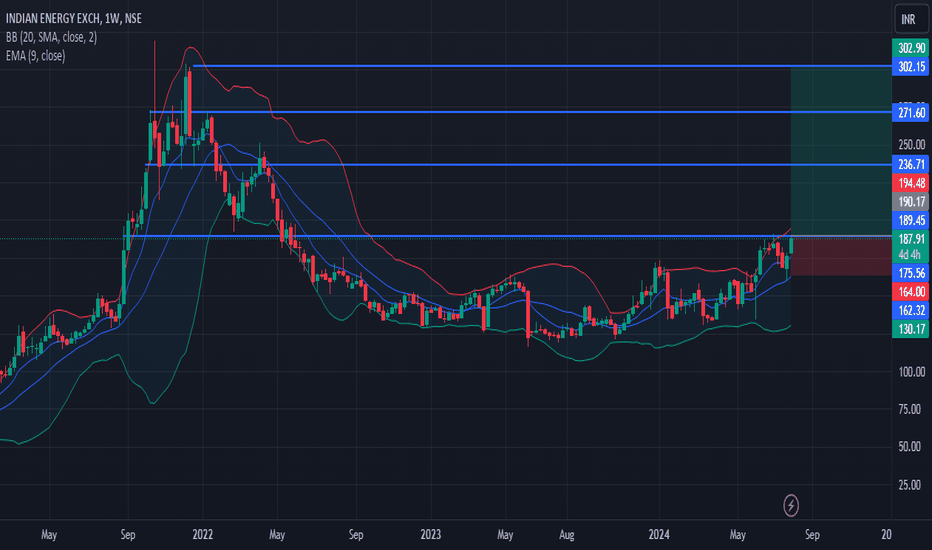Click the 164.00 red stop price label
Image resolution: width=932 pixels, height=550 pixels.
[911, 291]
